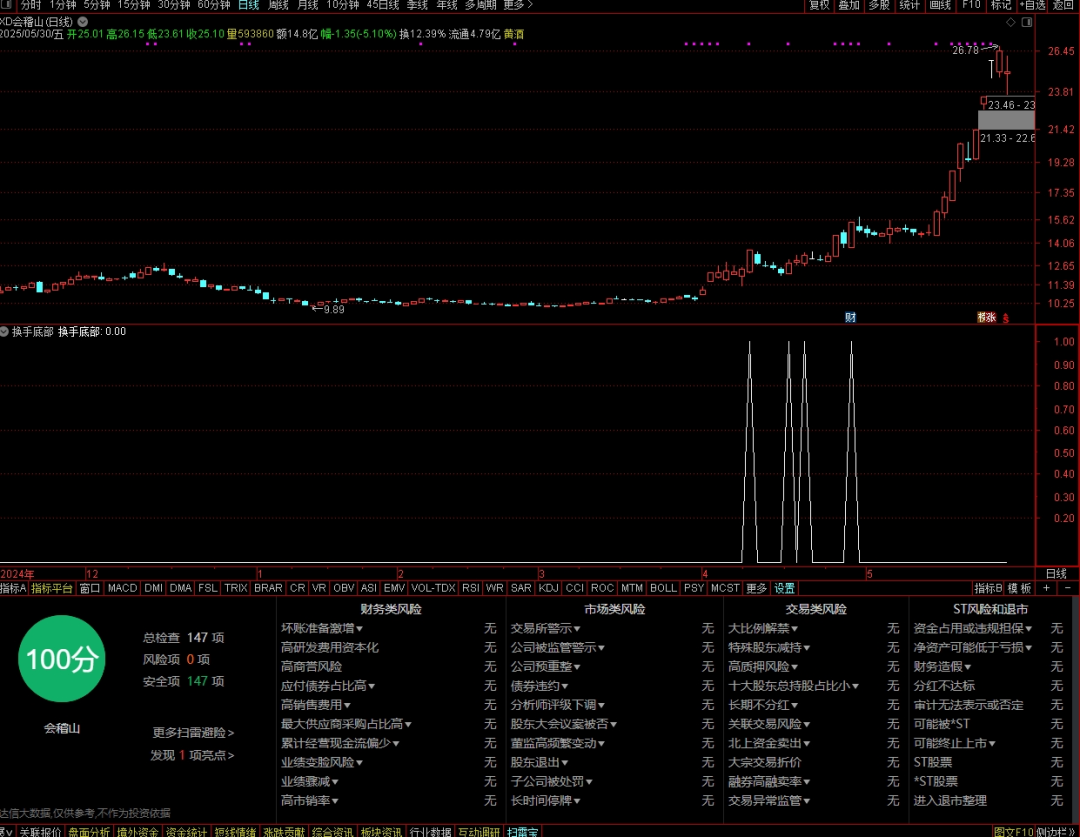Click the diamond icon at chart top-right
Image resolution: width=1080 pixels, height=837 pixels.
[x=1010, y=22]
